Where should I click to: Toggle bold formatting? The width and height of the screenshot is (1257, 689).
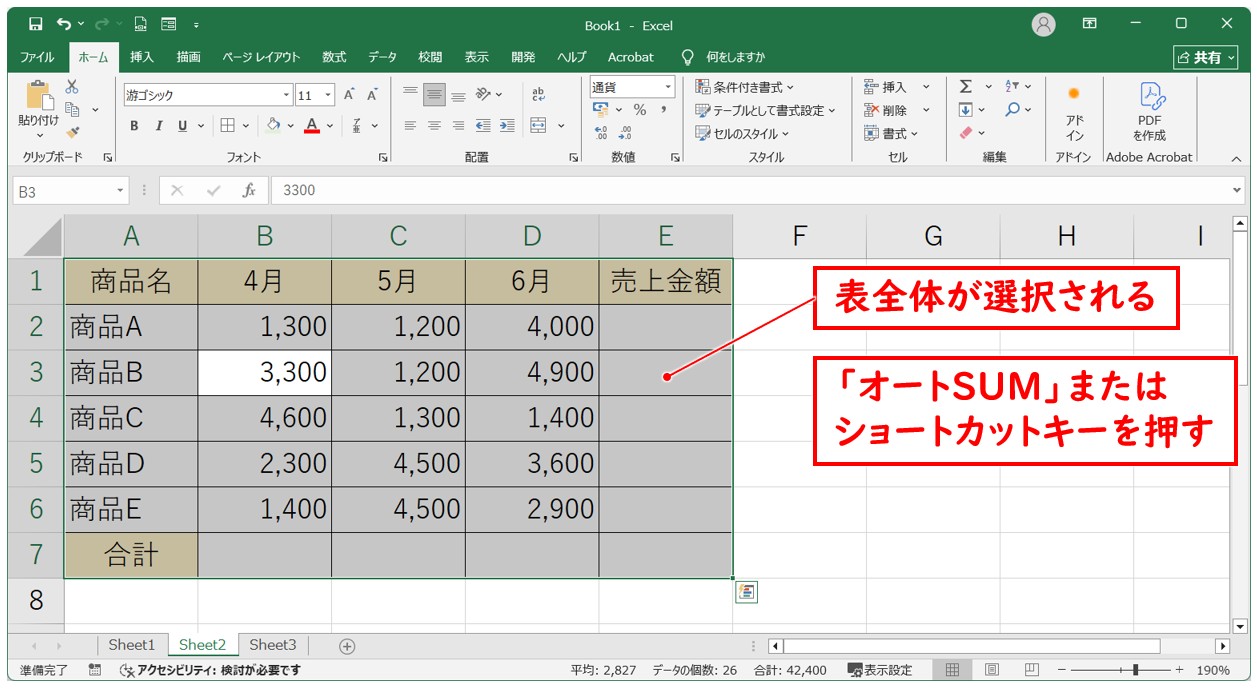(x=134, y=126)
